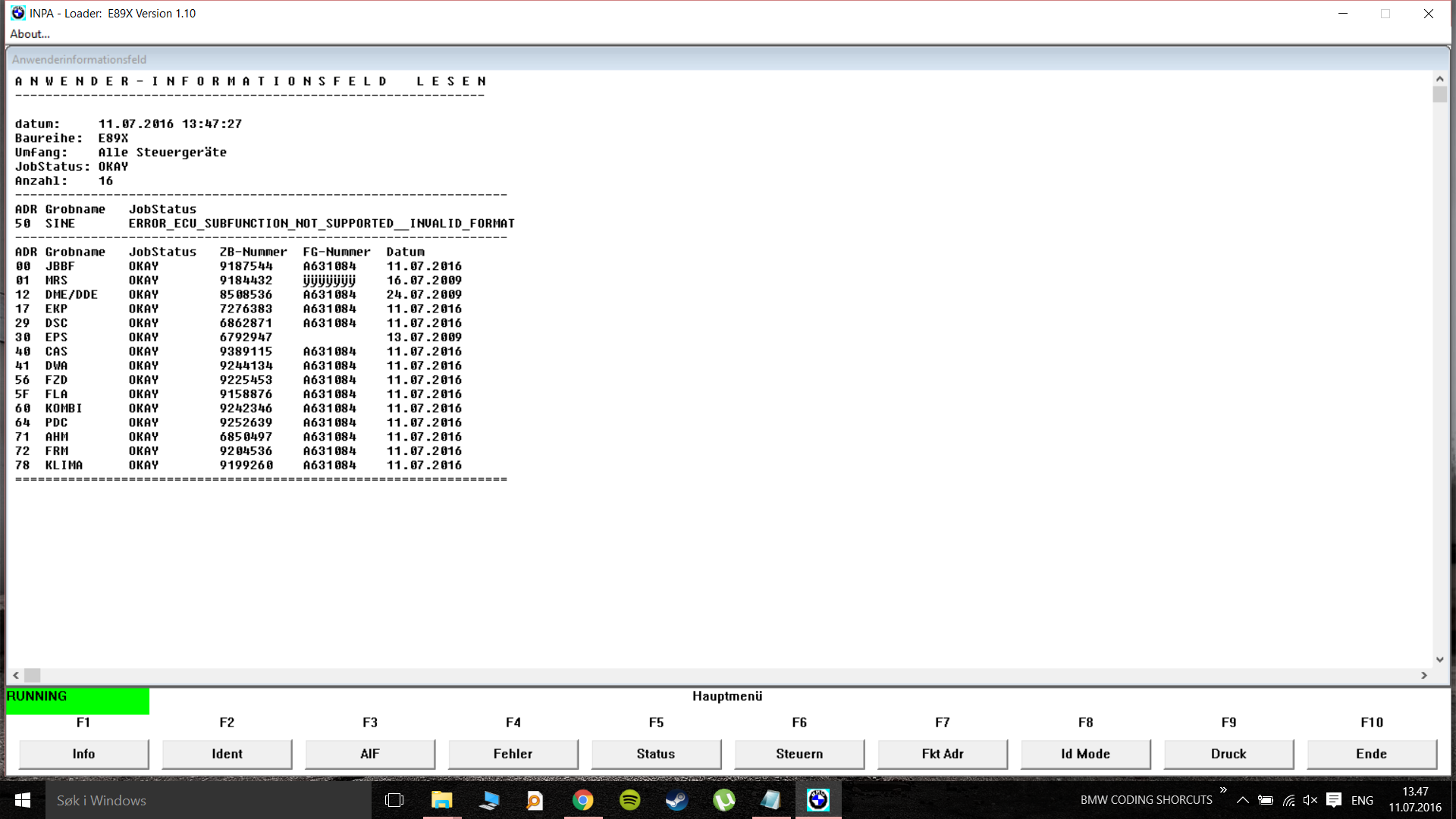Click the MRS row ZB-Nummer 9184432
1456x819 pixels.
click(x=246, y=281)
